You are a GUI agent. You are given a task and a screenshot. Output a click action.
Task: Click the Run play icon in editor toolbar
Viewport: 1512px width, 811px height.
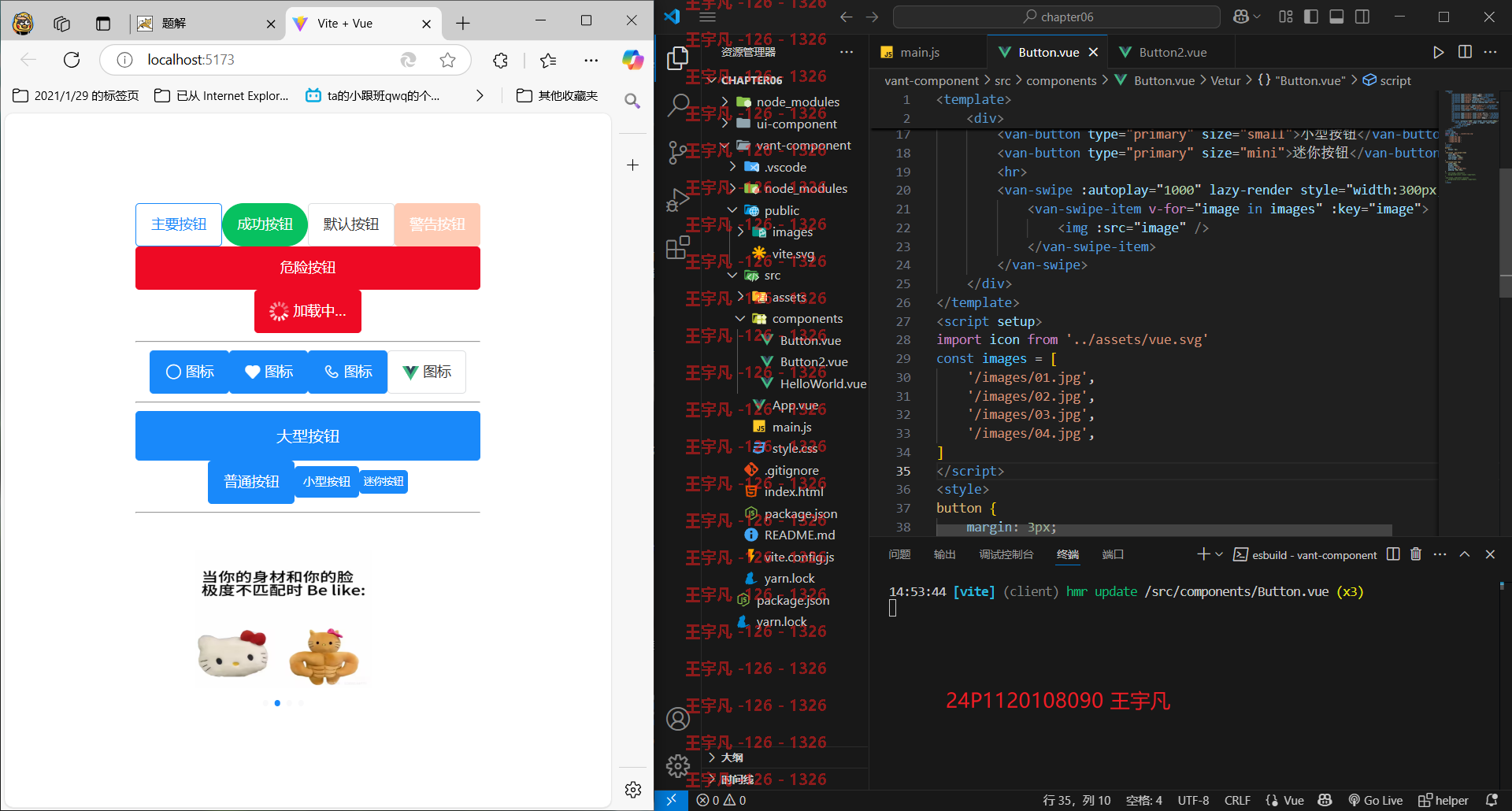[1438, 52]
